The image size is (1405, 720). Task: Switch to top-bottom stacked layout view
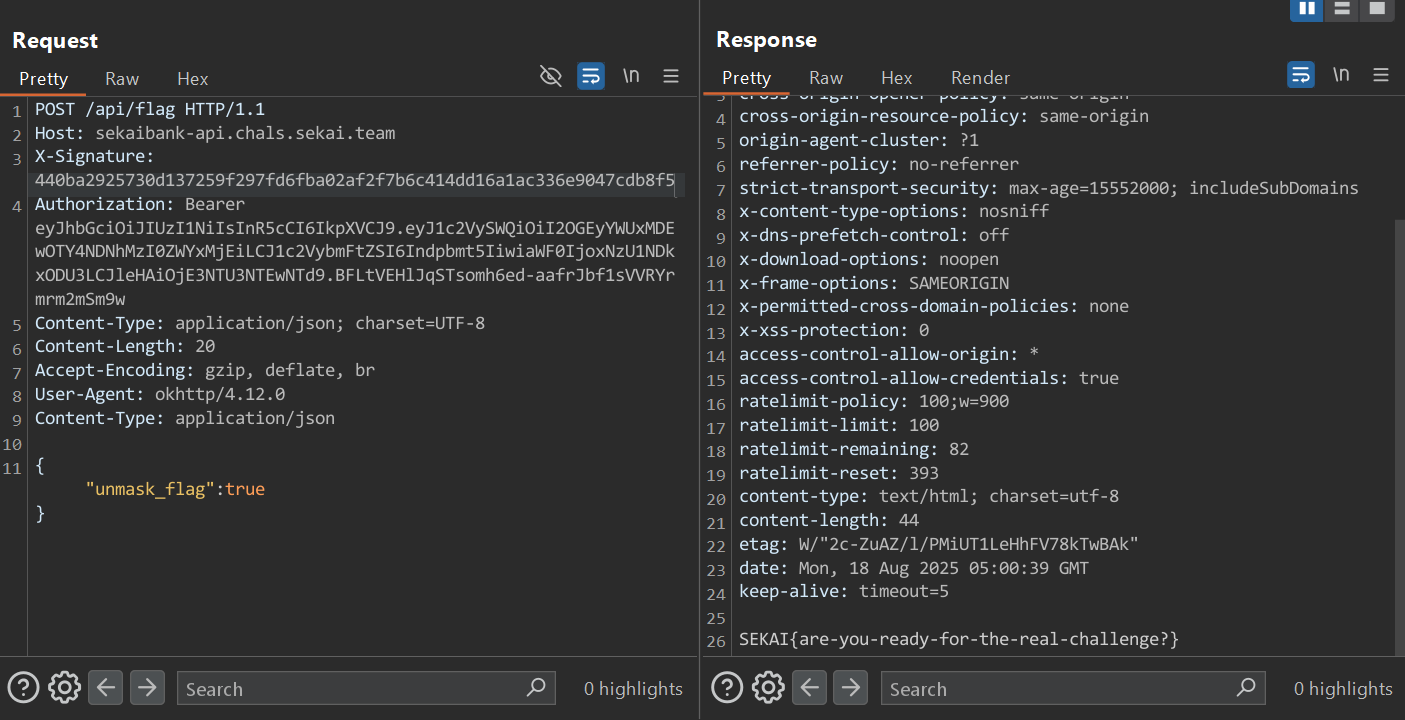(1342, 9)
